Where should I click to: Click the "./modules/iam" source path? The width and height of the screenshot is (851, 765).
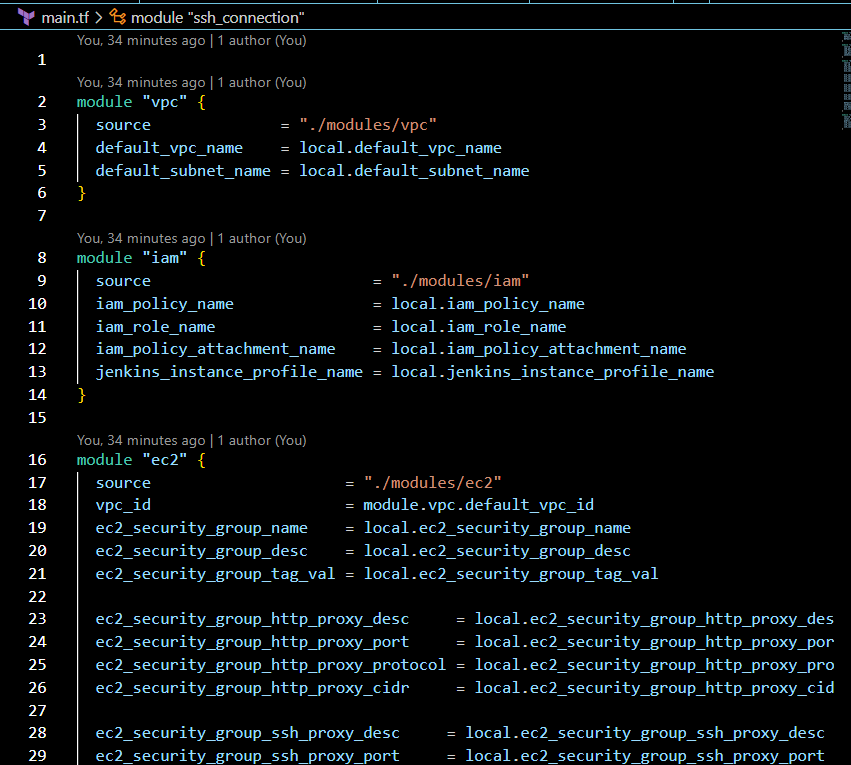pos(460,281)
